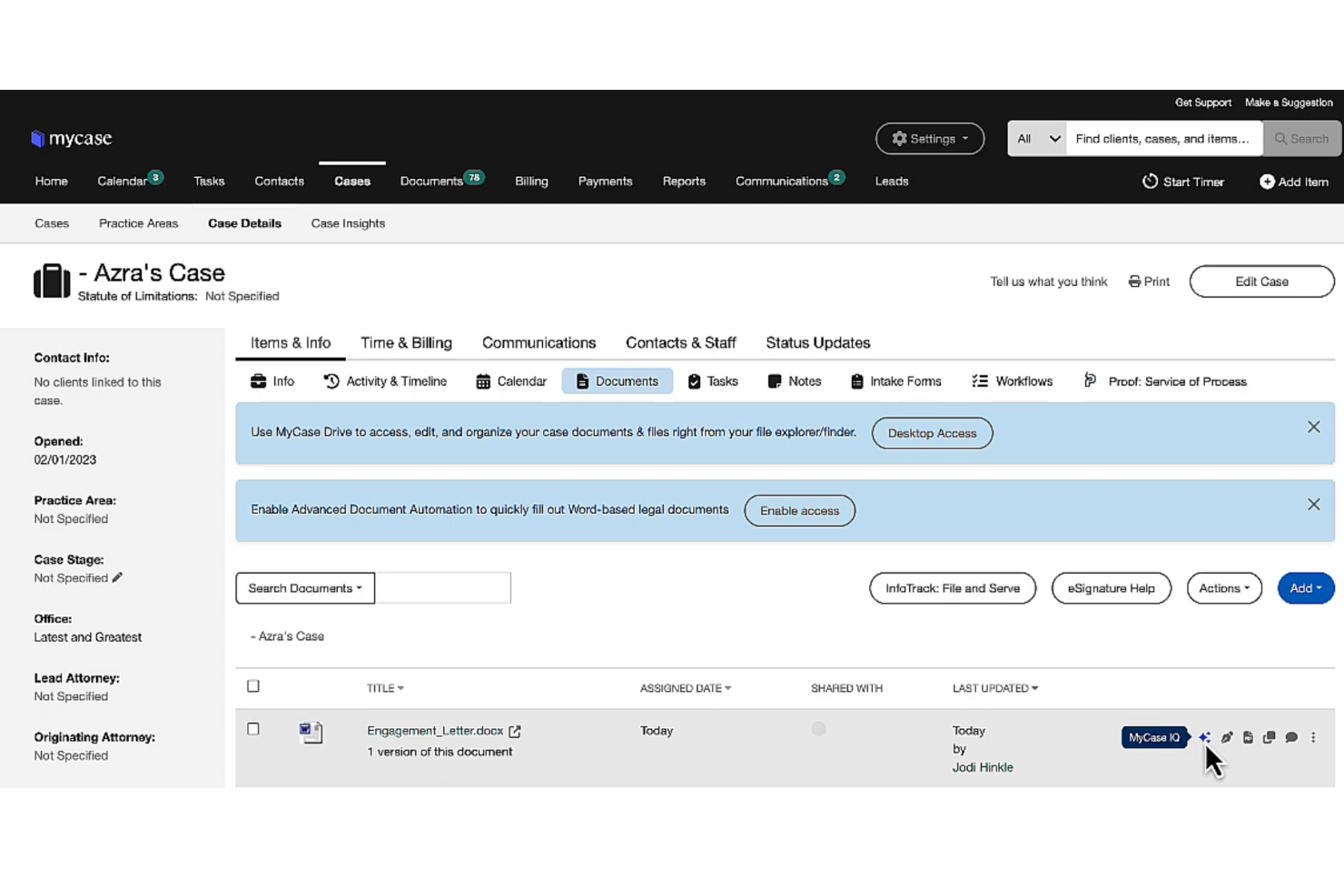Open Engagement_Letter.docx in a new window

pos(514,730)
